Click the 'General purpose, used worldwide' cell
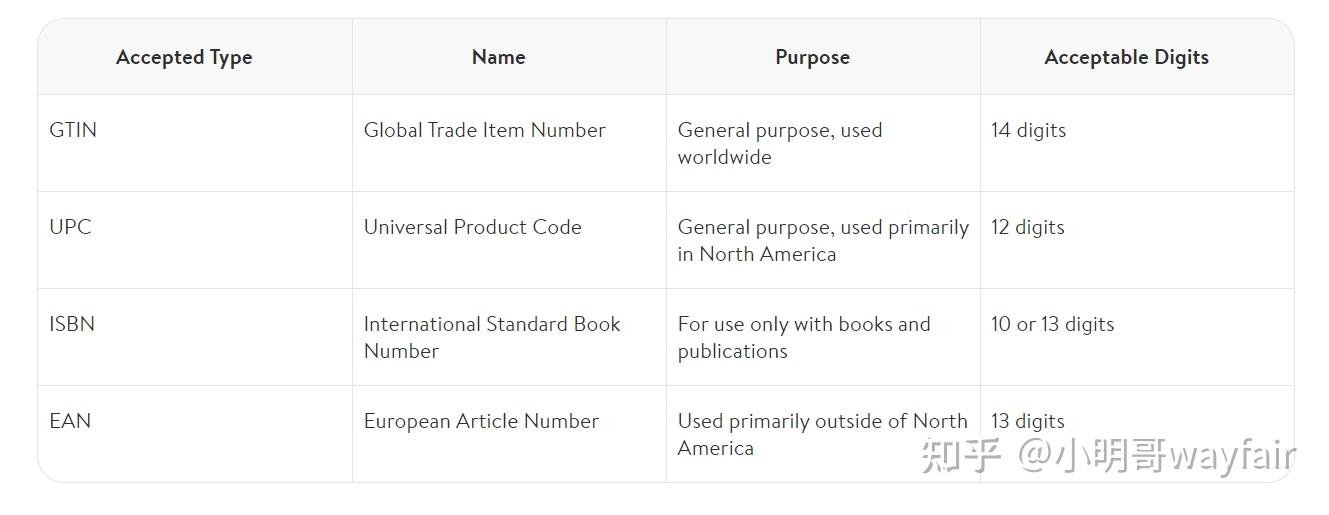The height and width of the screenshot is (515, 1329). click(780, 143)
